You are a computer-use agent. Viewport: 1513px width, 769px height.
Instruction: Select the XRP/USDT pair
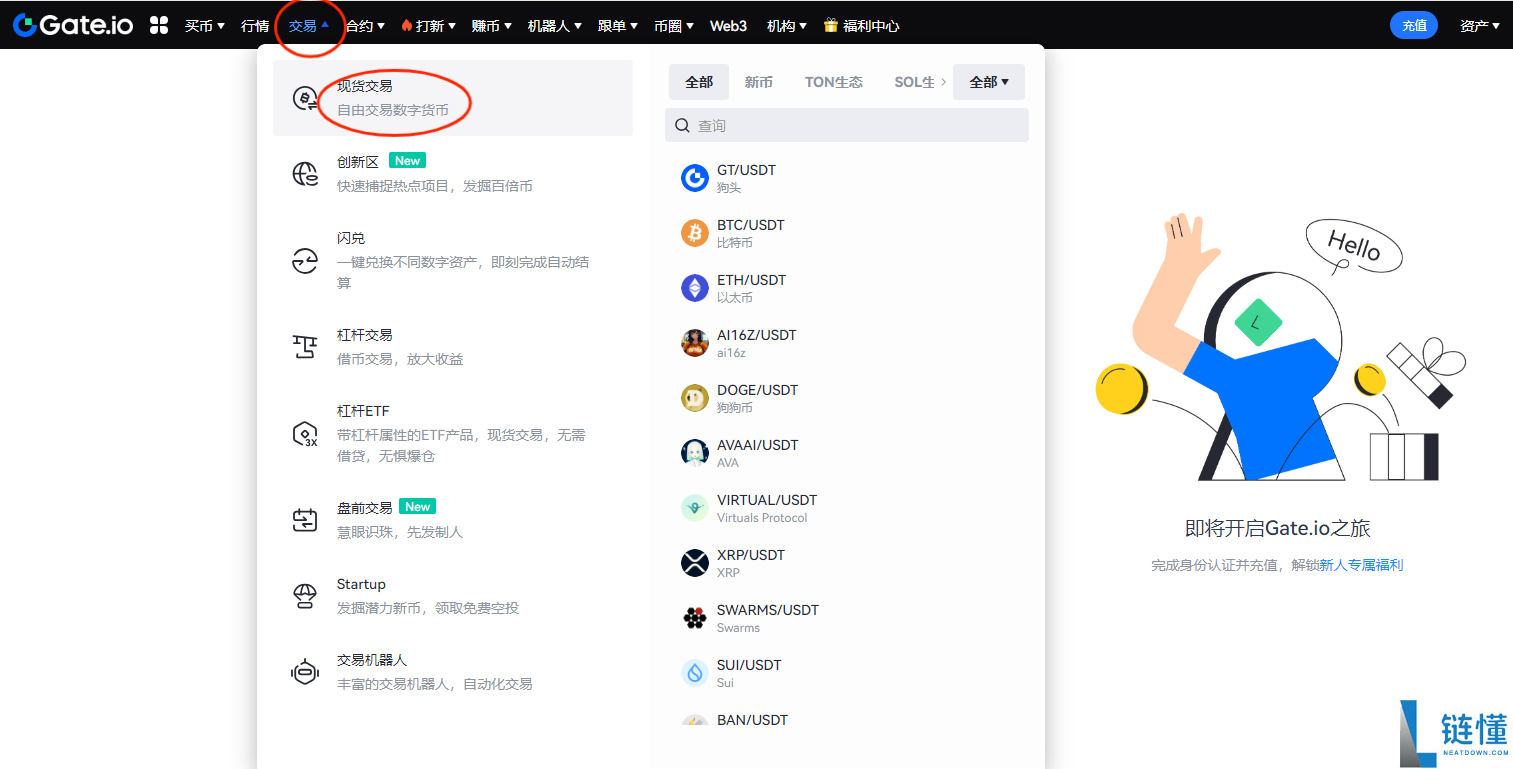click(x=847, y=563)
